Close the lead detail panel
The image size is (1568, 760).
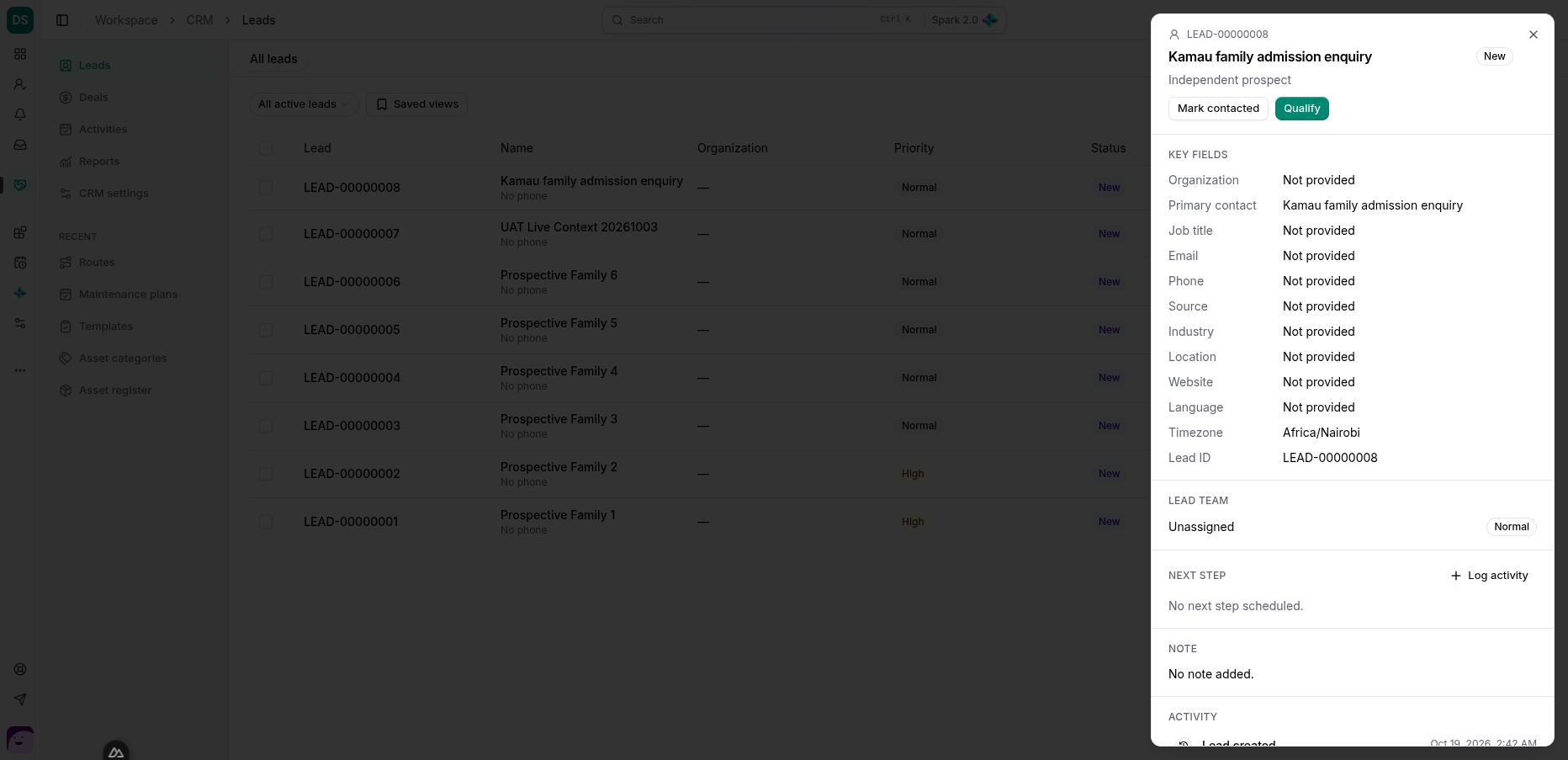[x=1533, y=35]
